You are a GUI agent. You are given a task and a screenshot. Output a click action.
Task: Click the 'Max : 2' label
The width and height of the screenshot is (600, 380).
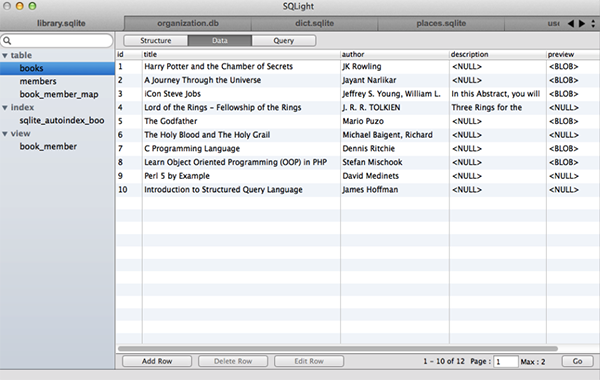click(x=533, y=362)
